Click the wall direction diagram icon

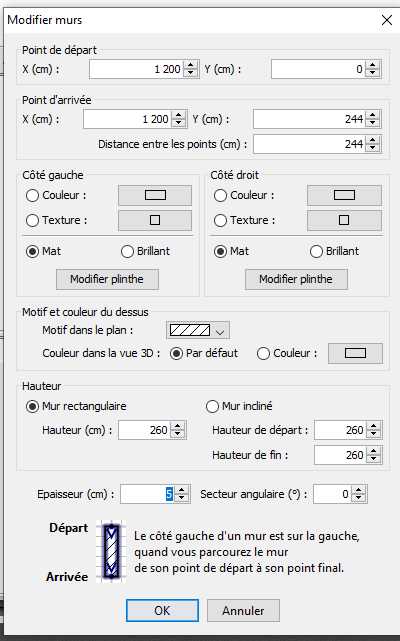(111, 551)
